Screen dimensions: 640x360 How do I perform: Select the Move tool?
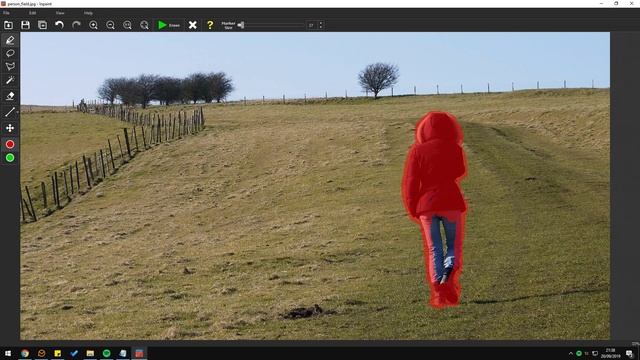click(10, 128)
